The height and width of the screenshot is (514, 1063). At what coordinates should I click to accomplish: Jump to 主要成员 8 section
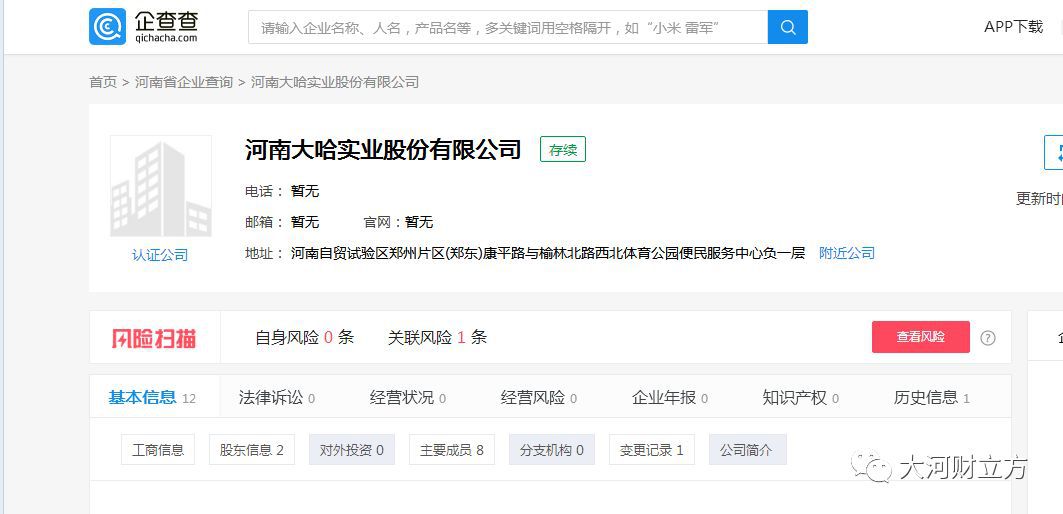click(452, 450)
